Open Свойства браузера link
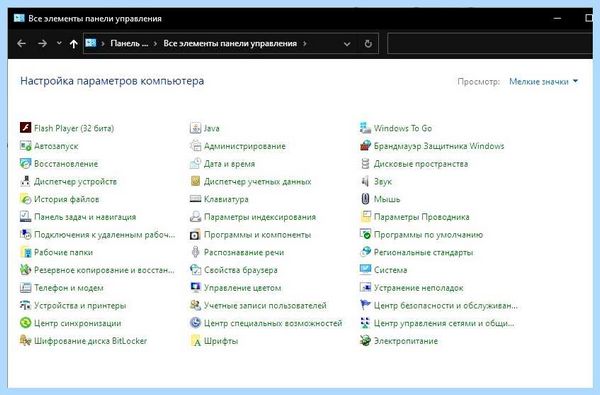Viewport: 600px width, 395px height. tap(241, 270)
